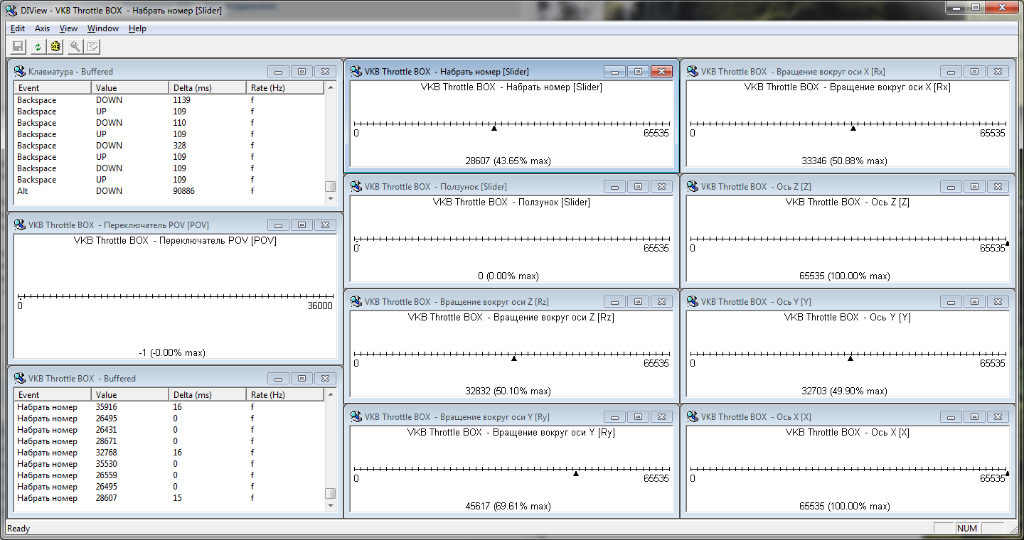Click scroll-up arrow in VKB Buffered window
The width and height of the screenshot is (1024, 540).
330,394
